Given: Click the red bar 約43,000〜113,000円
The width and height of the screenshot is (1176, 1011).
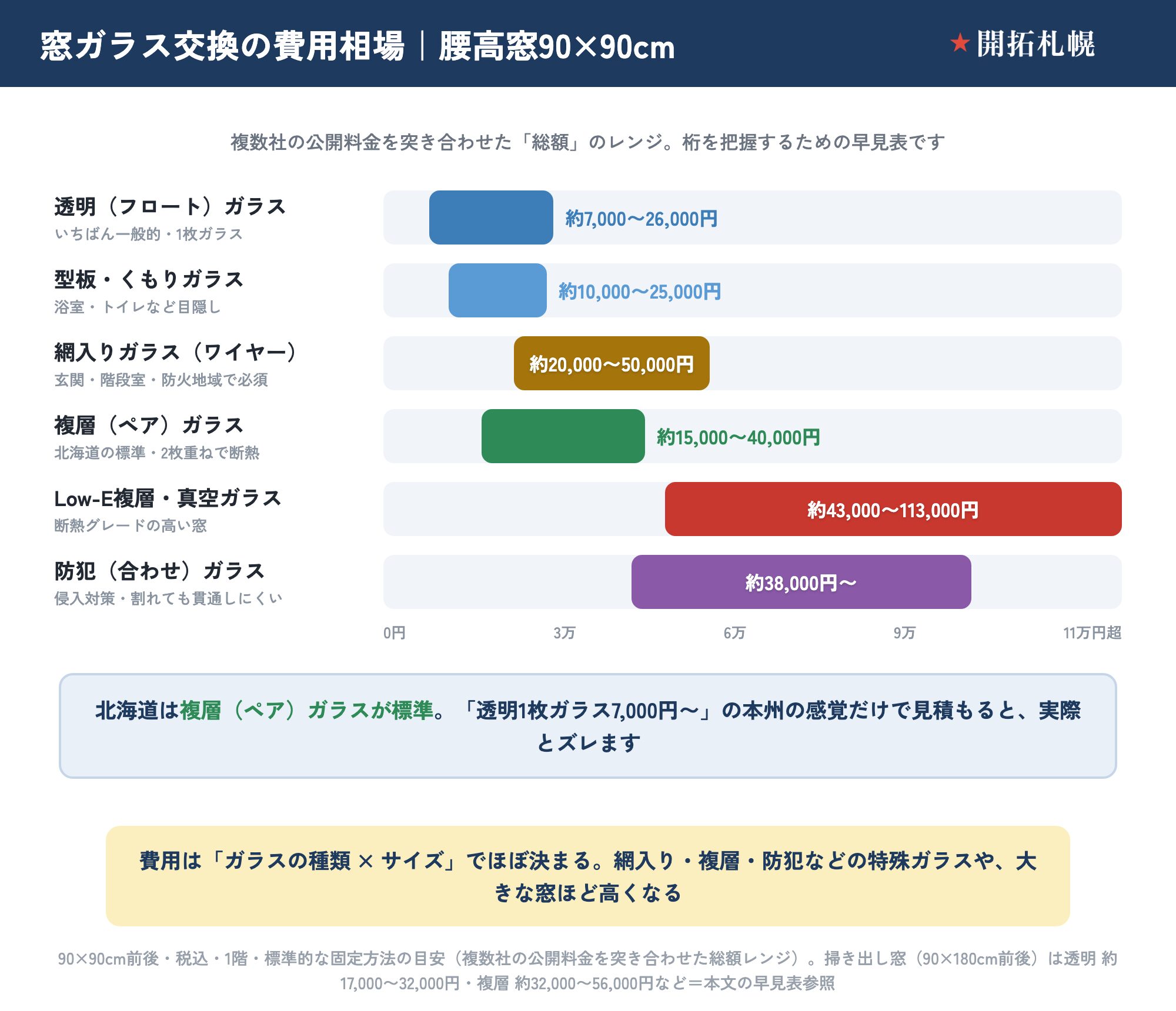Looking at the screenshot, I should (893, 509).
